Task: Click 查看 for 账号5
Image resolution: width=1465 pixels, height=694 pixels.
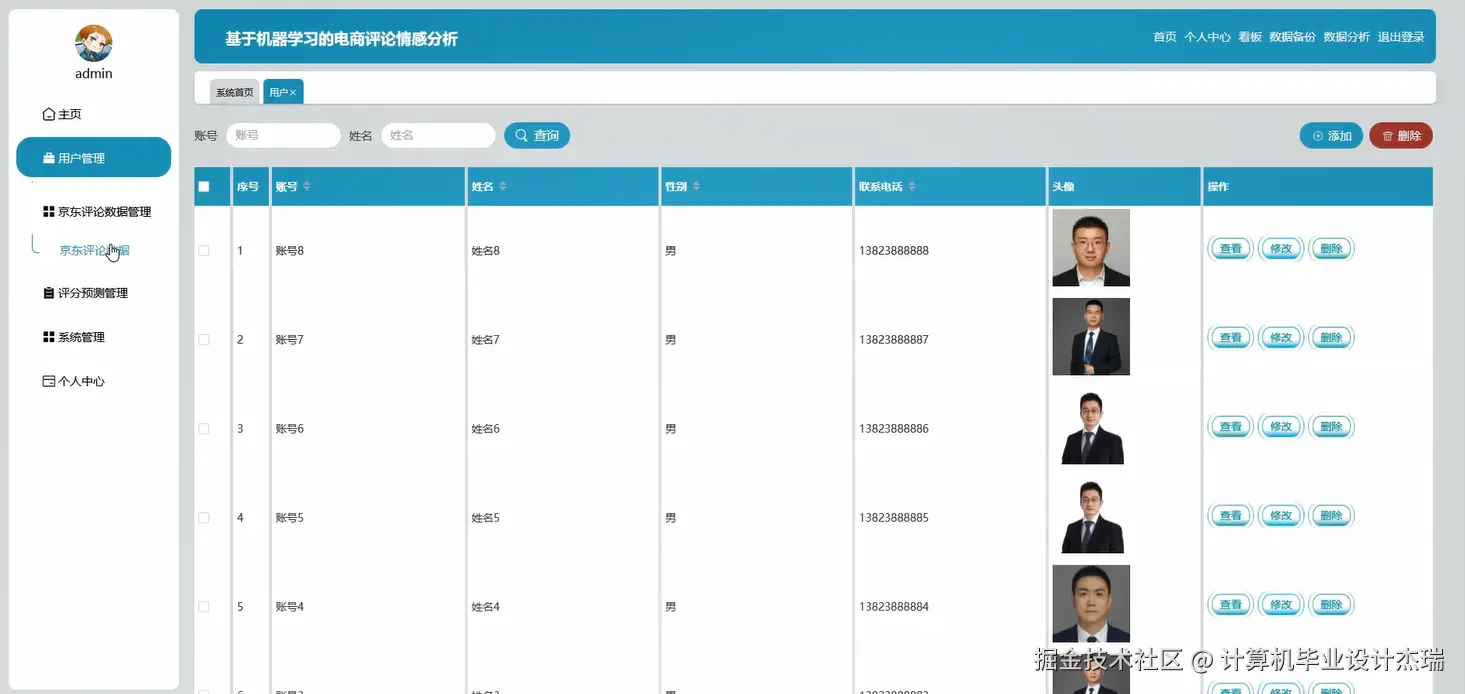Action: pos(1230,516)
